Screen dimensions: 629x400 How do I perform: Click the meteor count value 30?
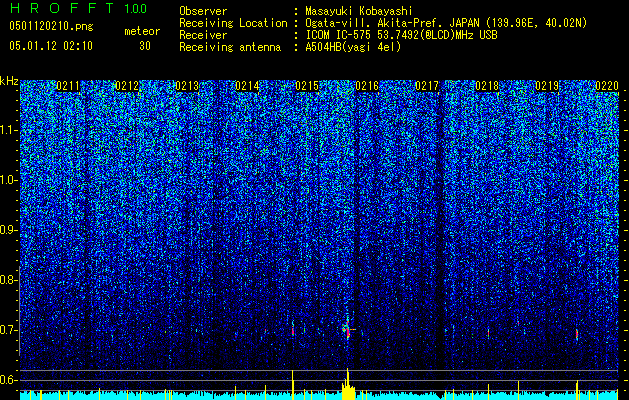(x=145, y=46)
